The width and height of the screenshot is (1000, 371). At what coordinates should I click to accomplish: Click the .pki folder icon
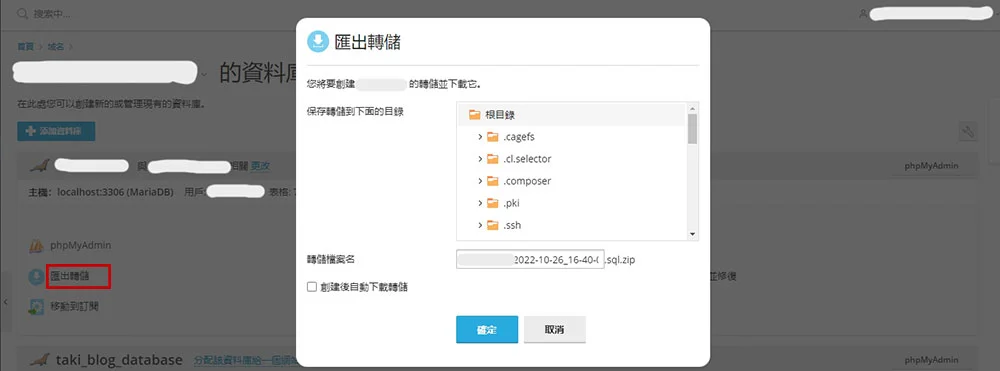pos(492,203)
